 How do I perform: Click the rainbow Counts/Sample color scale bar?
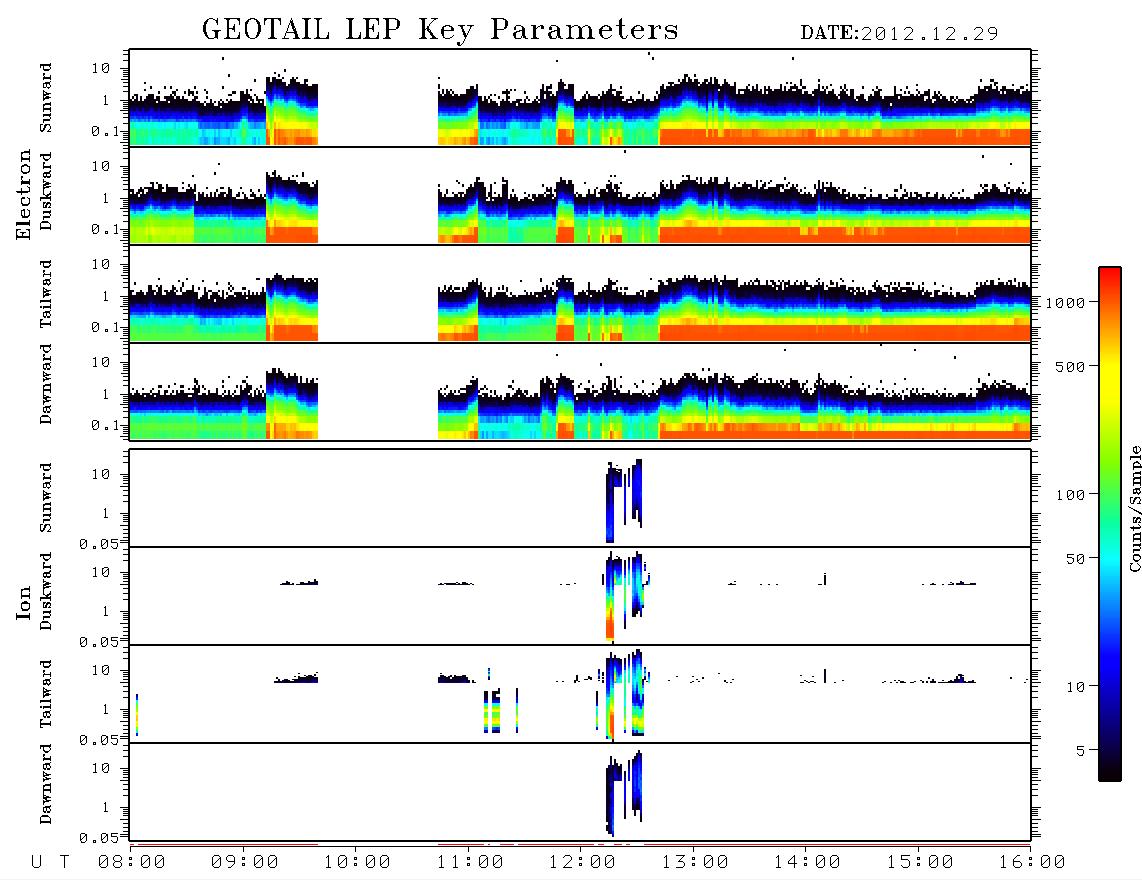[x=1110, y=524]
